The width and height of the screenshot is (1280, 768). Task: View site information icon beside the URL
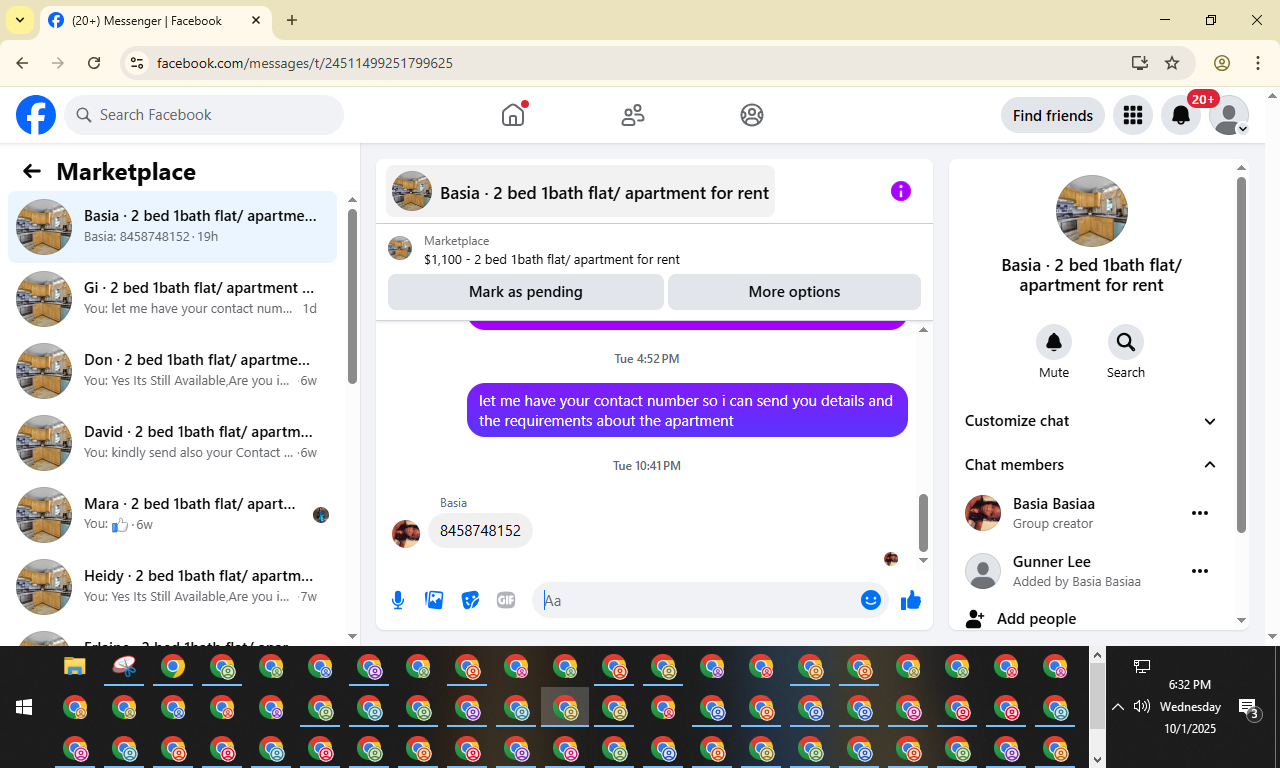pos(138,63)
